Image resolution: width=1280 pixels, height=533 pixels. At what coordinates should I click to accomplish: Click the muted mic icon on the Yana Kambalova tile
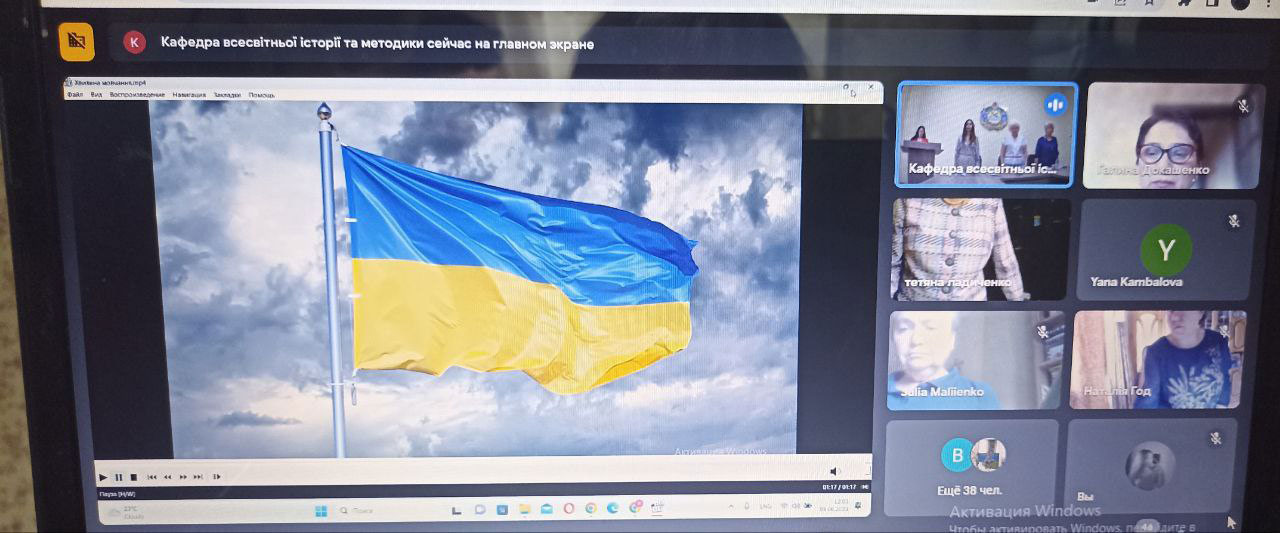(1234, 220)
